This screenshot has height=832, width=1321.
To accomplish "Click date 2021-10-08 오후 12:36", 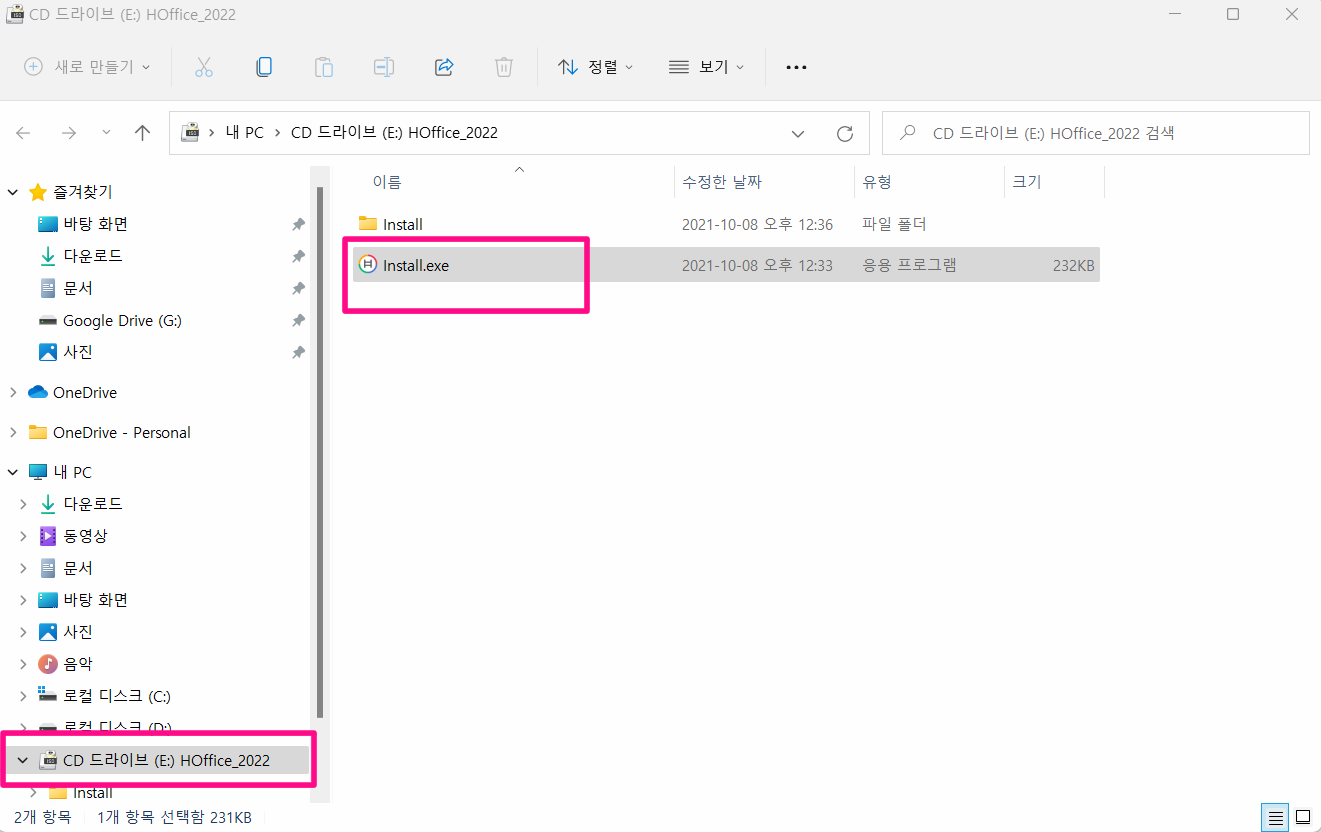I will 757,225.
